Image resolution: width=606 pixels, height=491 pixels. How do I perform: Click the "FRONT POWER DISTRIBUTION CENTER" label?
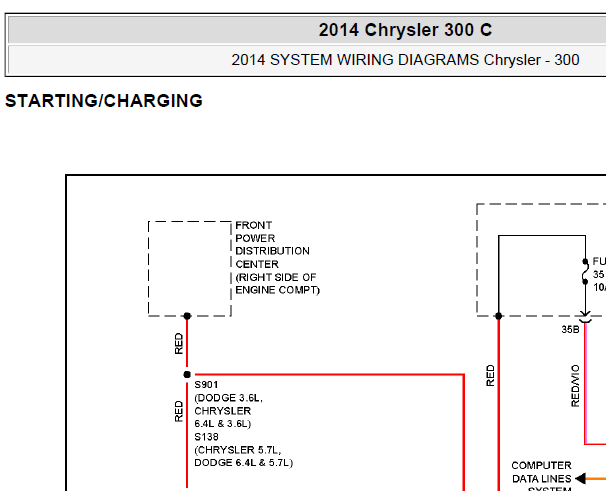[x=272, y=244]
